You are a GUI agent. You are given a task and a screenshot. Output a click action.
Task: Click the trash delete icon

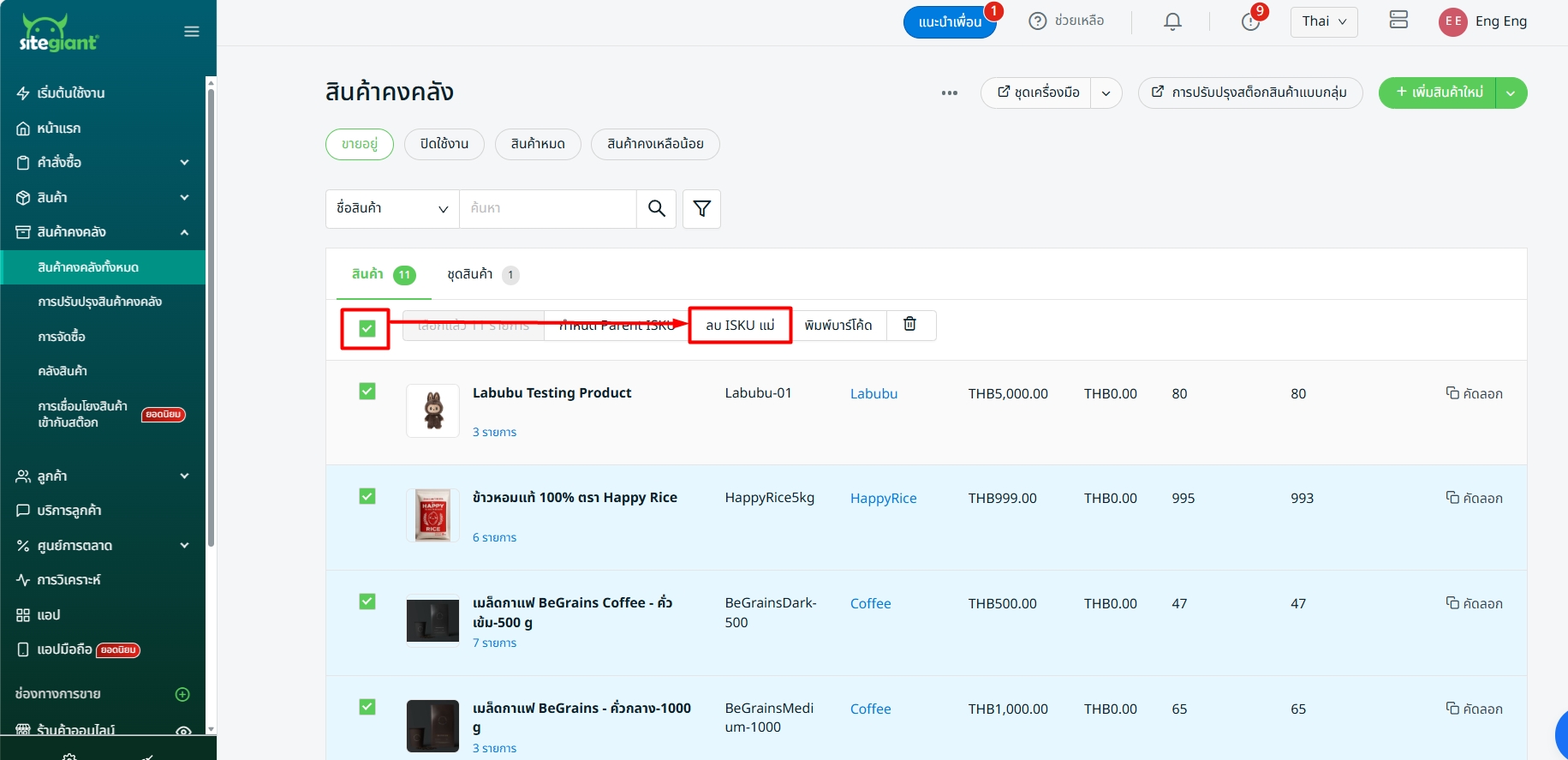(x=910, y=324)
